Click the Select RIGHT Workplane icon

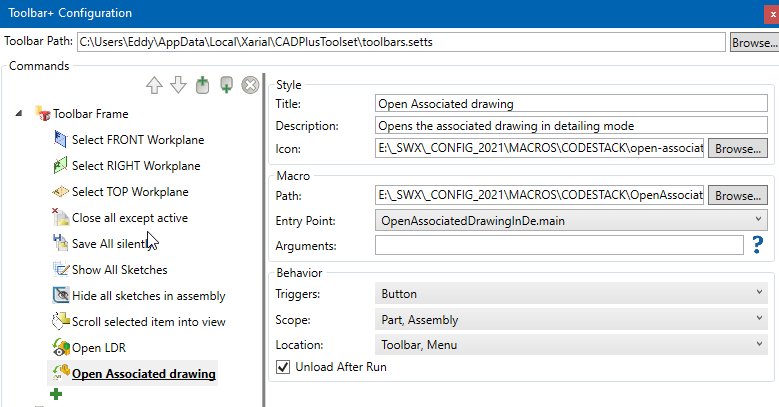60,165
